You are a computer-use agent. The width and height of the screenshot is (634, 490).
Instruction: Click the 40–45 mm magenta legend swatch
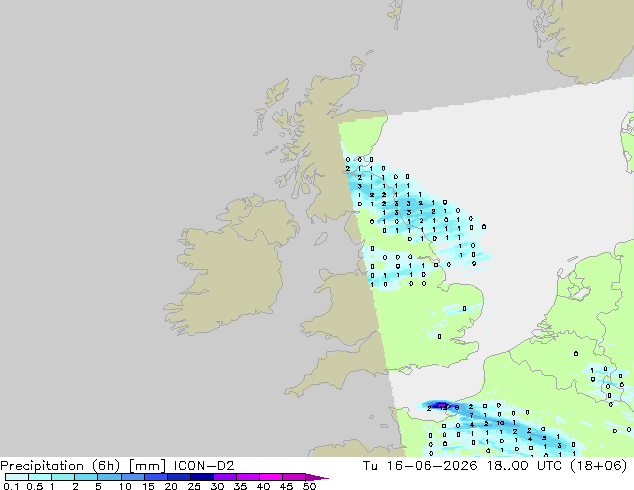[x=271, y=477]
